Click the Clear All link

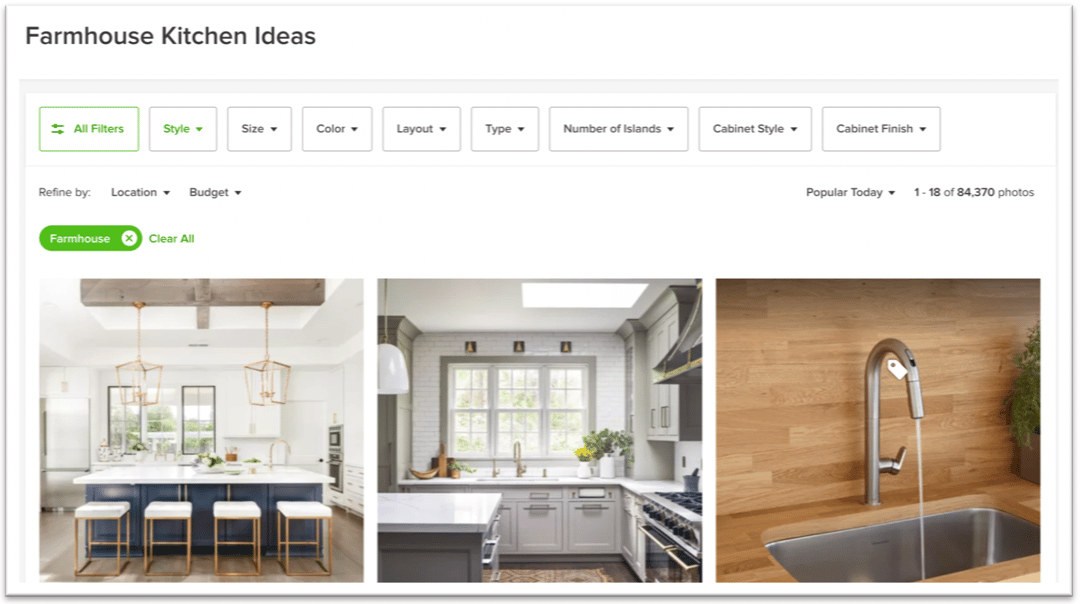[x=171, y=238]
